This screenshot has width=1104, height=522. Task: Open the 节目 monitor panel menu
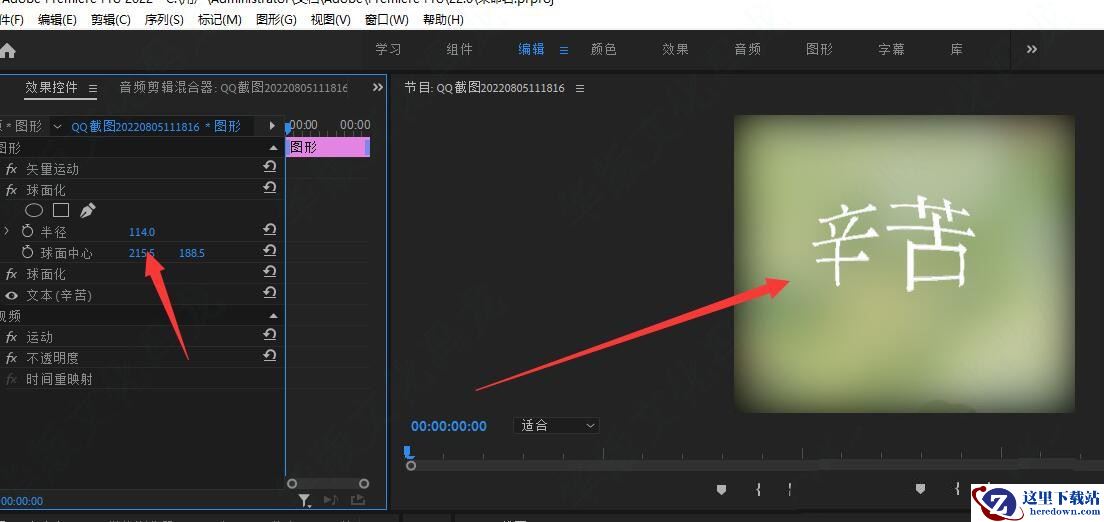580,89
